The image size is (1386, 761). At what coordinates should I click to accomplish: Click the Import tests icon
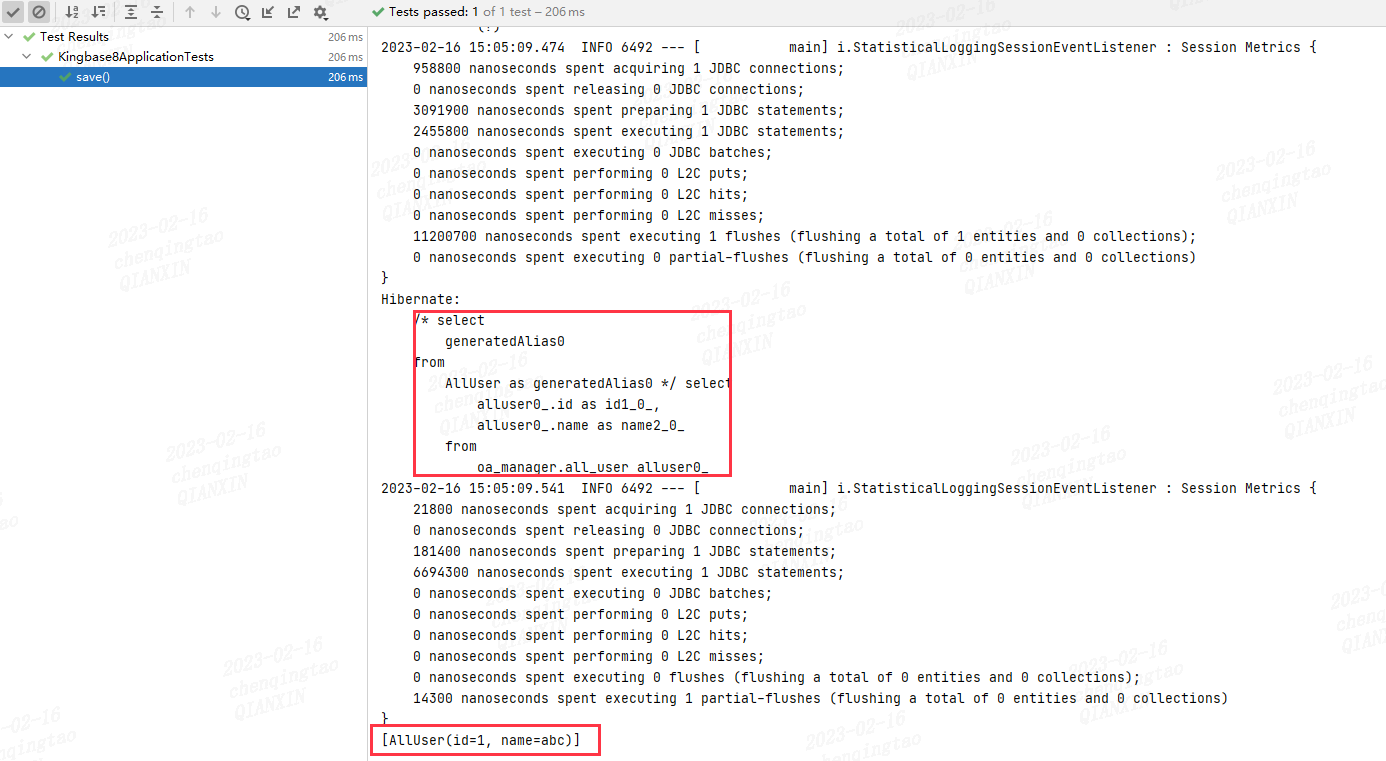(x=268, y=12)
